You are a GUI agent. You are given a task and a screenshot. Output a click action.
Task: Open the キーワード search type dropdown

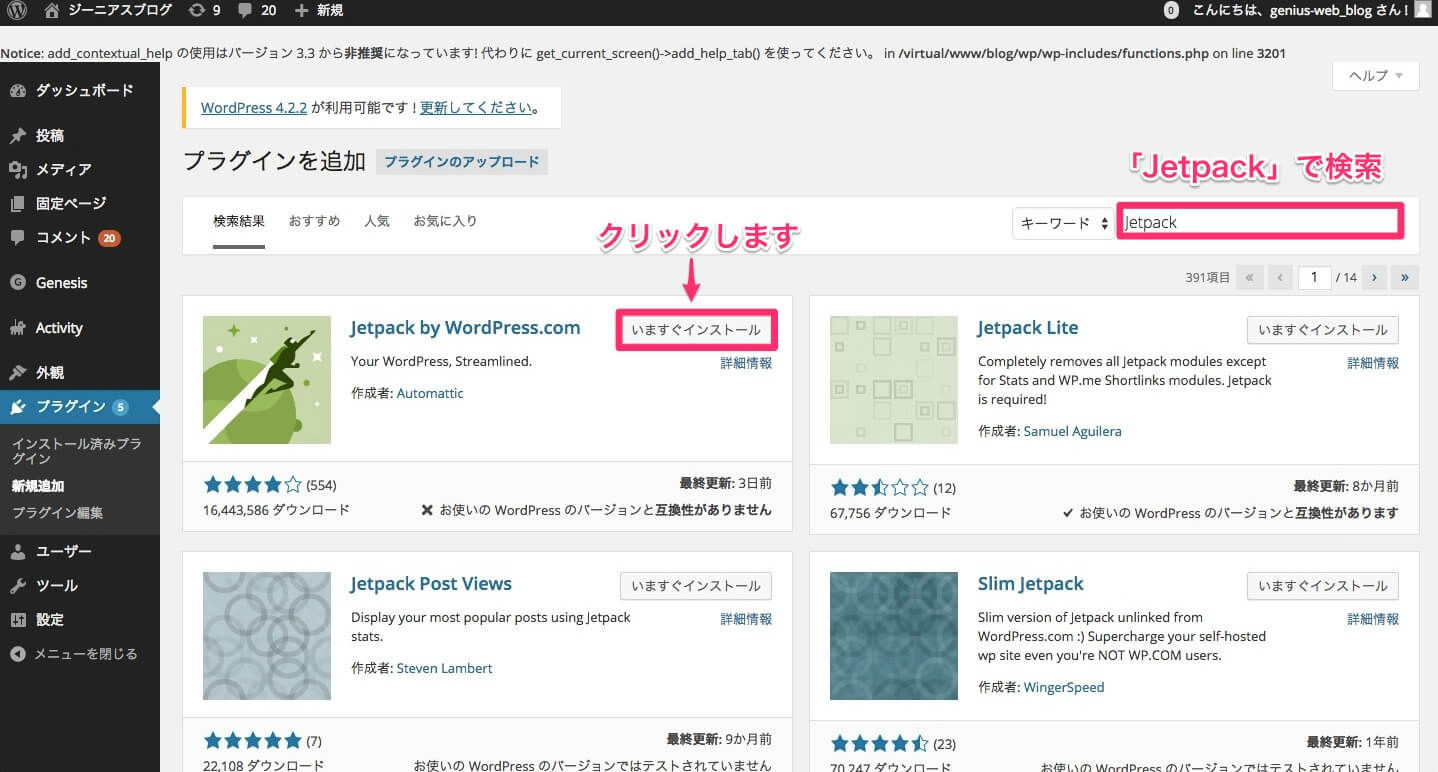[1062, 223]
